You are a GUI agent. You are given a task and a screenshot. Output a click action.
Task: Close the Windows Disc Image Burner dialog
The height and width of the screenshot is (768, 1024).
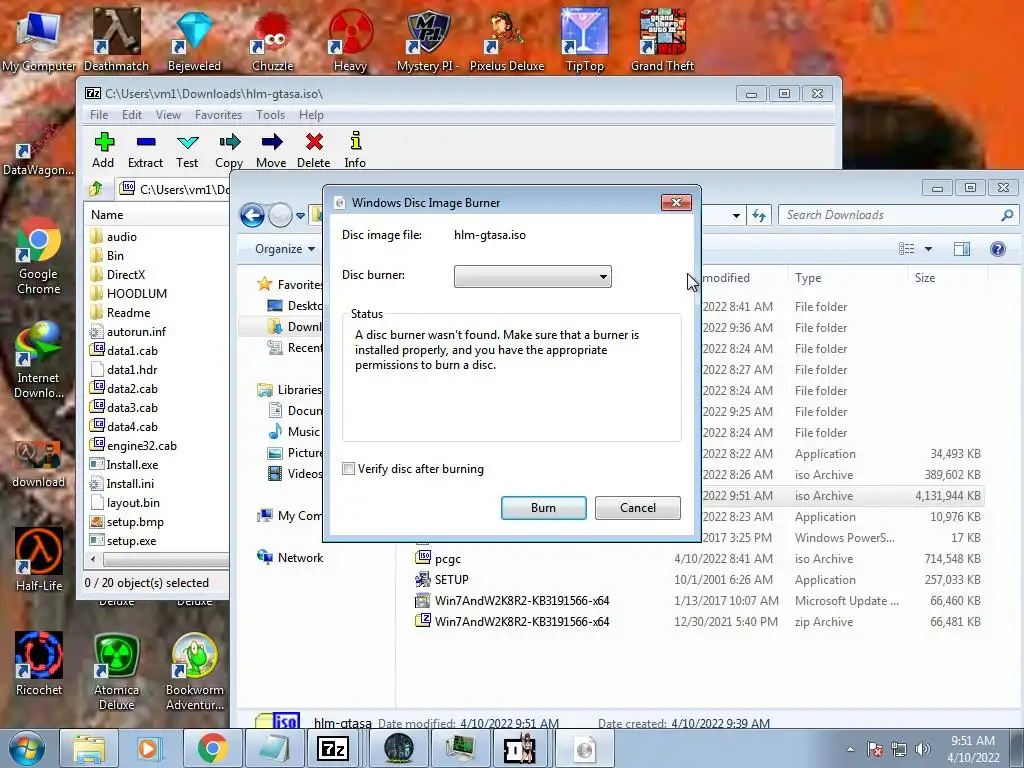(677, 202)
